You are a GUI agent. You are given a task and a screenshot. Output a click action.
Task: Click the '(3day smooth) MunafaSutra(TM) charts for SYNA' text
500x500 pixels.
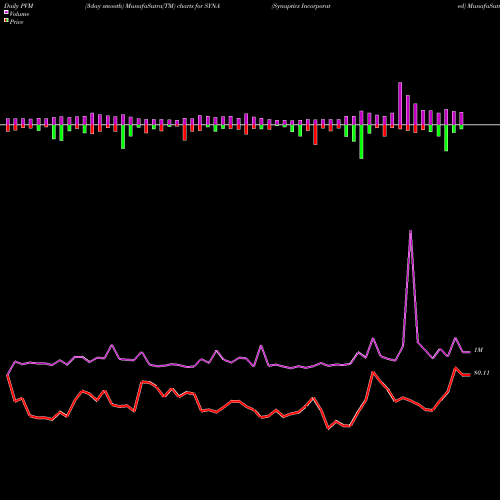pos(152,6)
